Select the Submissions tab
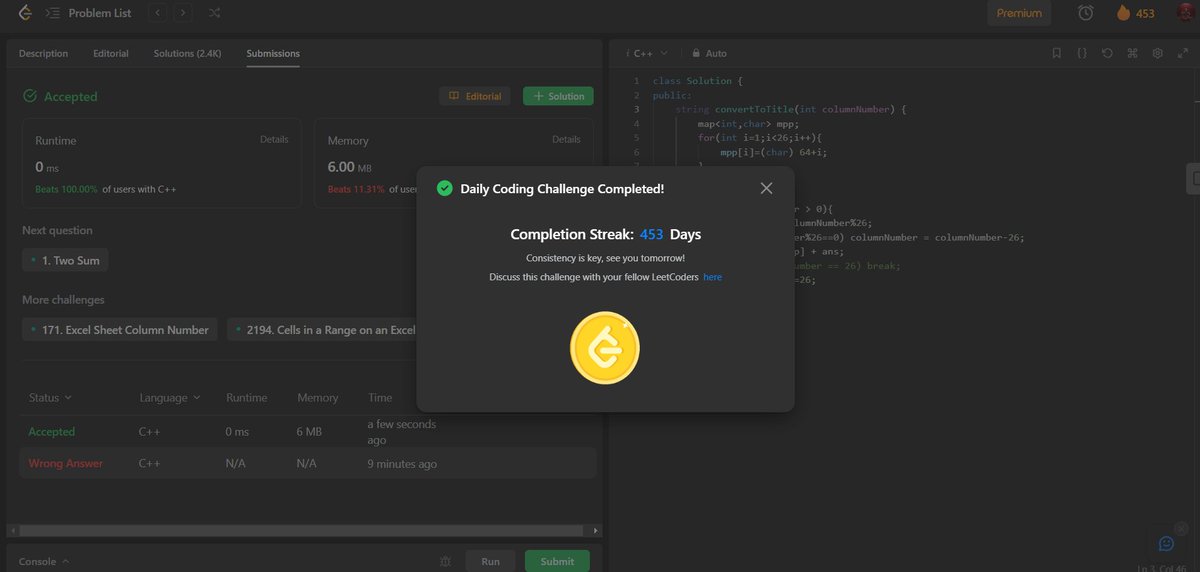 273,53
